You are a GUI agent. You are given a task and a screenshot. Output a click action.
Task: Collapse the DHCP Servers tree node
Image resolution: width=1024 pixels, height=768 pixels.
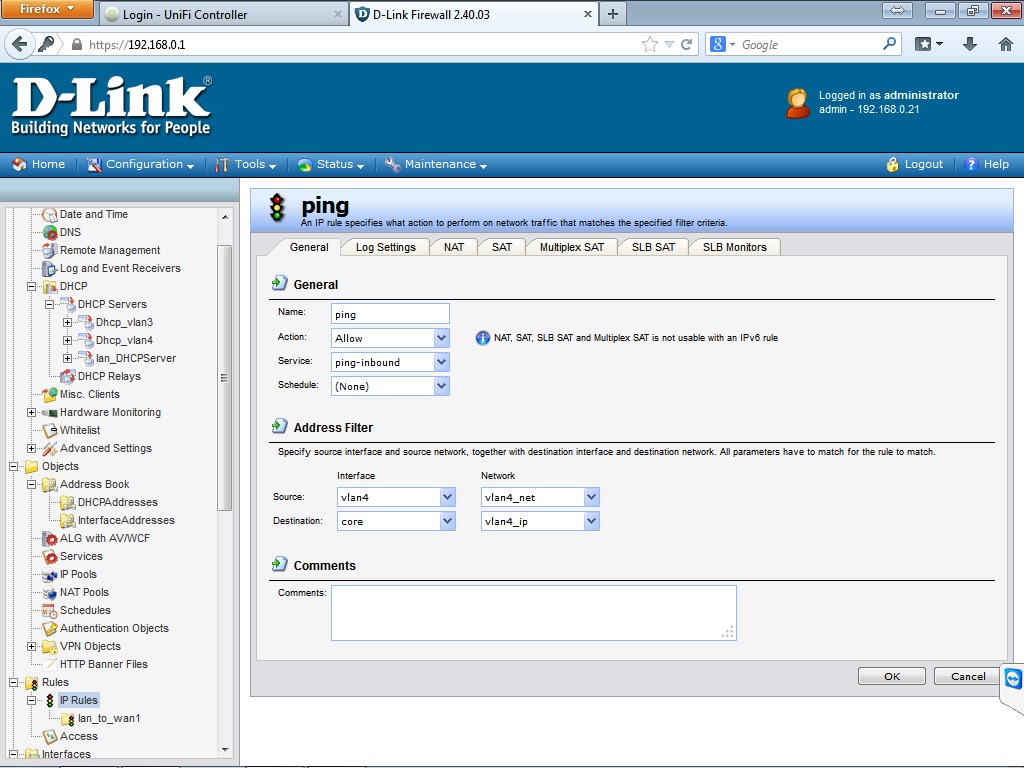tap(50, 304)
